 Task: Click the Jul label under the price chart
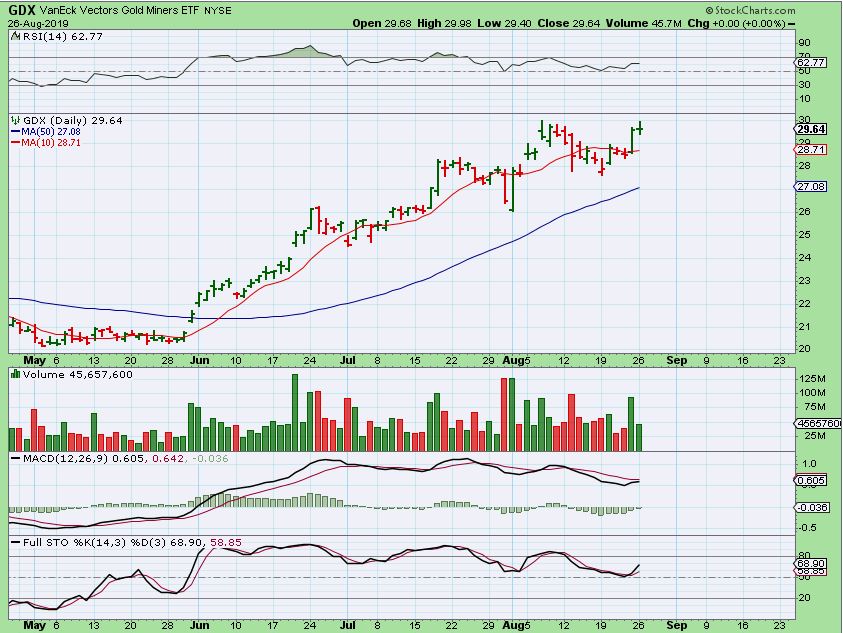(348, 360)
